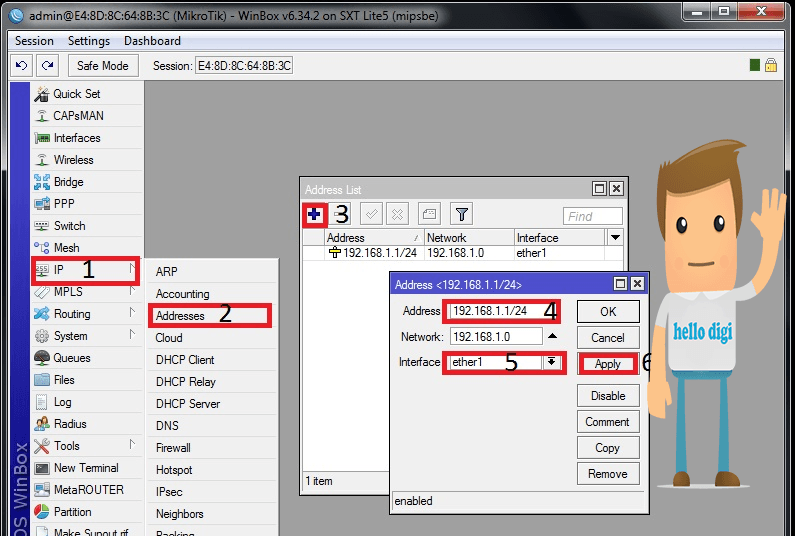This screenshot has height=536, width=795.
Task: Click the Find field in Address List
Action: pyautogui.click(x=593, y=216)
